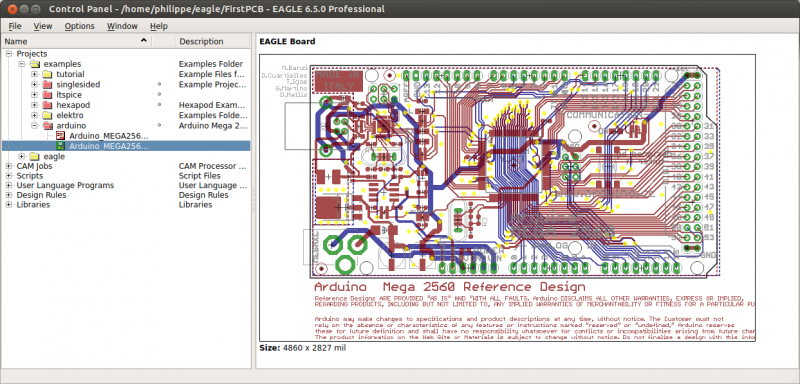Expand the ltspice project node
This screenshot has height=384, width=800.
[35, 94]
